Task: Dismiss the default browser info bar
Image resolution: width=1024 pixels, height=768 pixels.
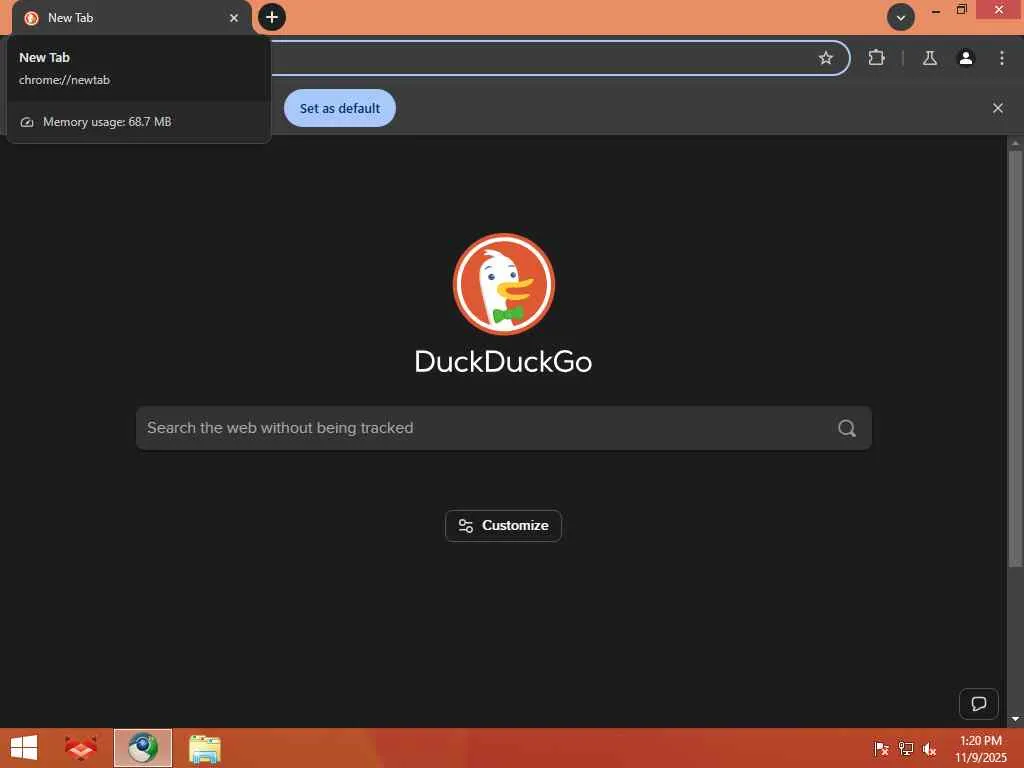Action: click(x=997, y=108)
